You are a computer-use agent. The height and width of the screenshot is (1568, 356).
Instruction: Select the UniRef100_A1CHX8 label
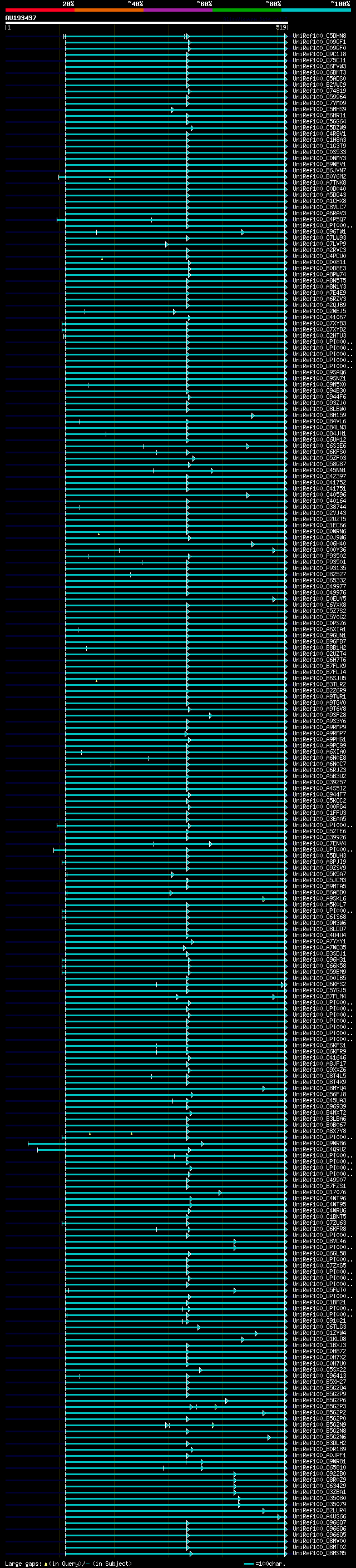[x=319, y=201]
